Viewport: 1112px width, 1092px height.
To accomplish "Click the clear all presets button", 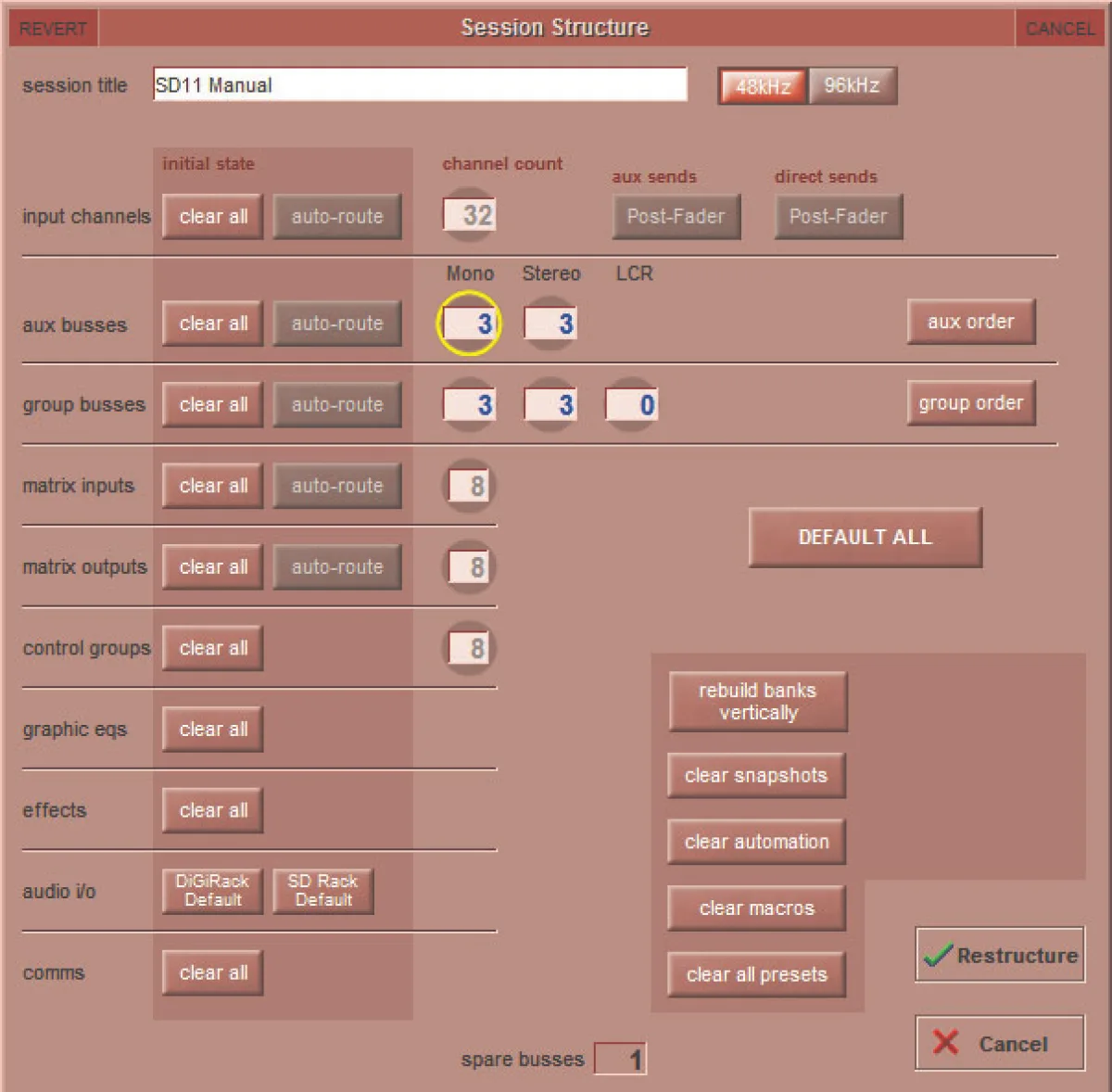I will [756, 975].
